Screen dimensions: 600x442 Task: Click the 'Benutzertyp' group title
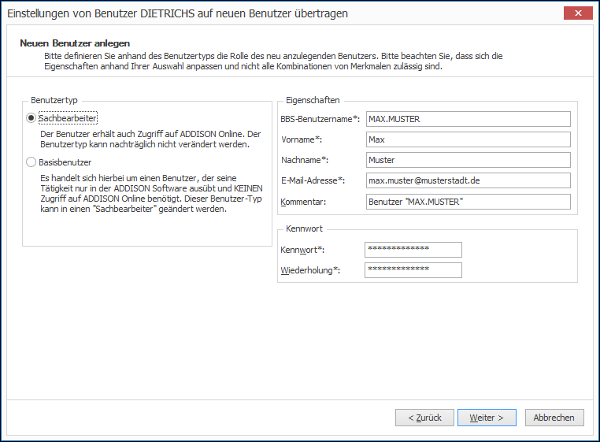(54, 100)
